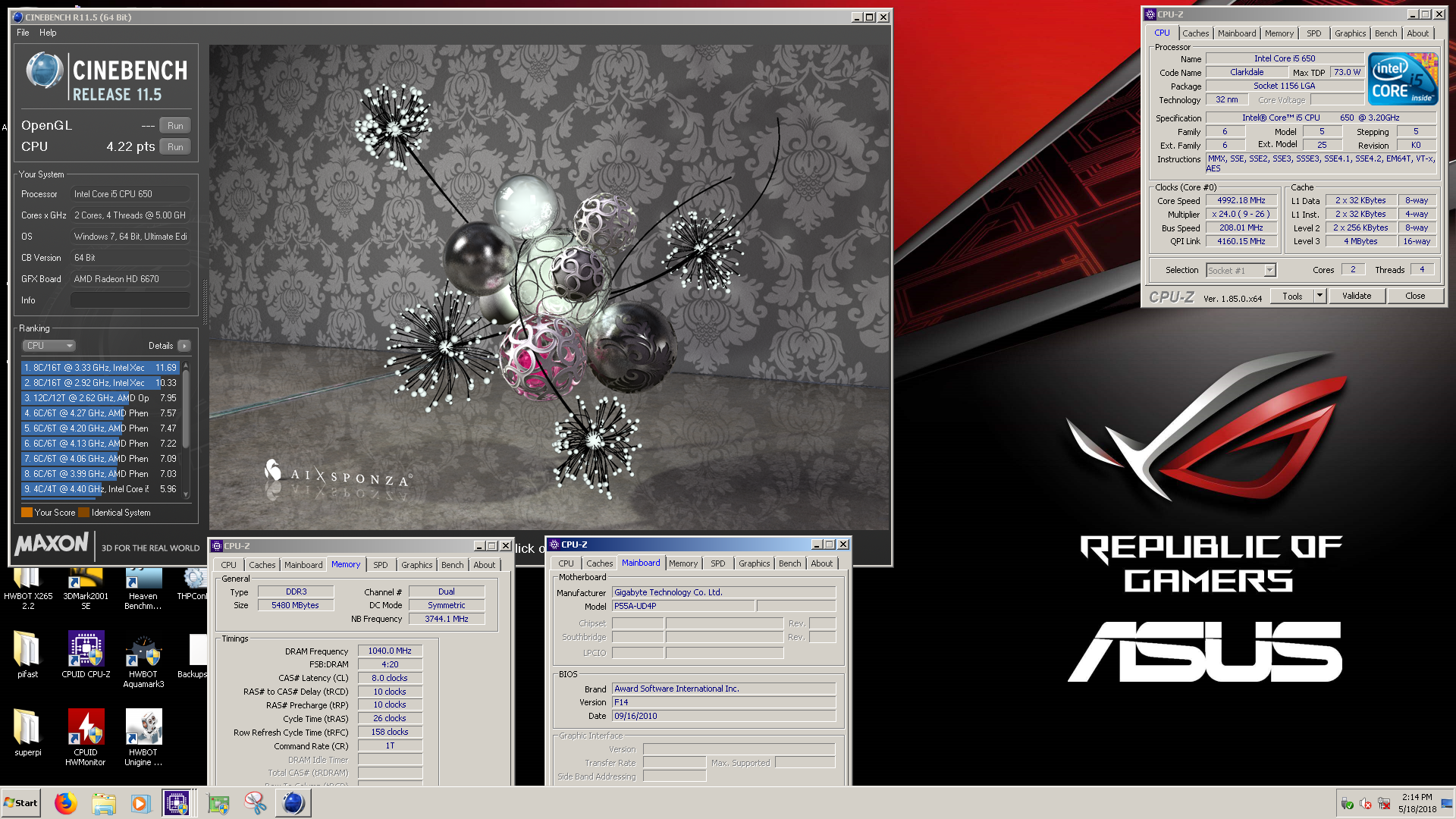Viewport: 1456px width, 819px height.
Task: Open the Snipping Tool taskbar icon
Action: tap(256, 803)
